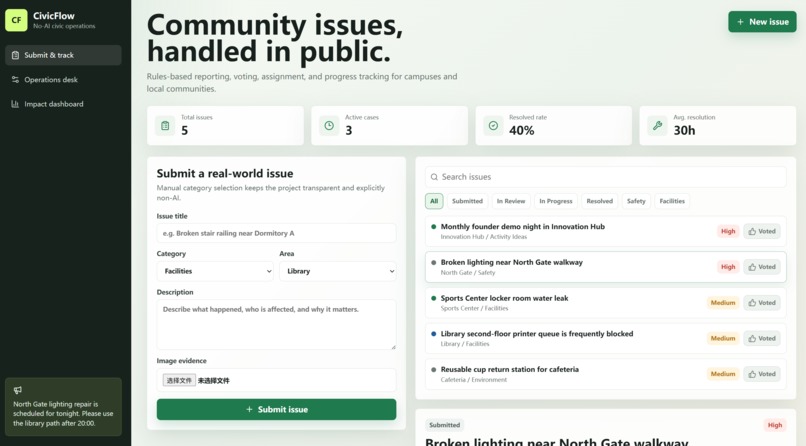Screen dimensions: 806x446
Task: Open Submit & track in sidebar
Action: 63,55
